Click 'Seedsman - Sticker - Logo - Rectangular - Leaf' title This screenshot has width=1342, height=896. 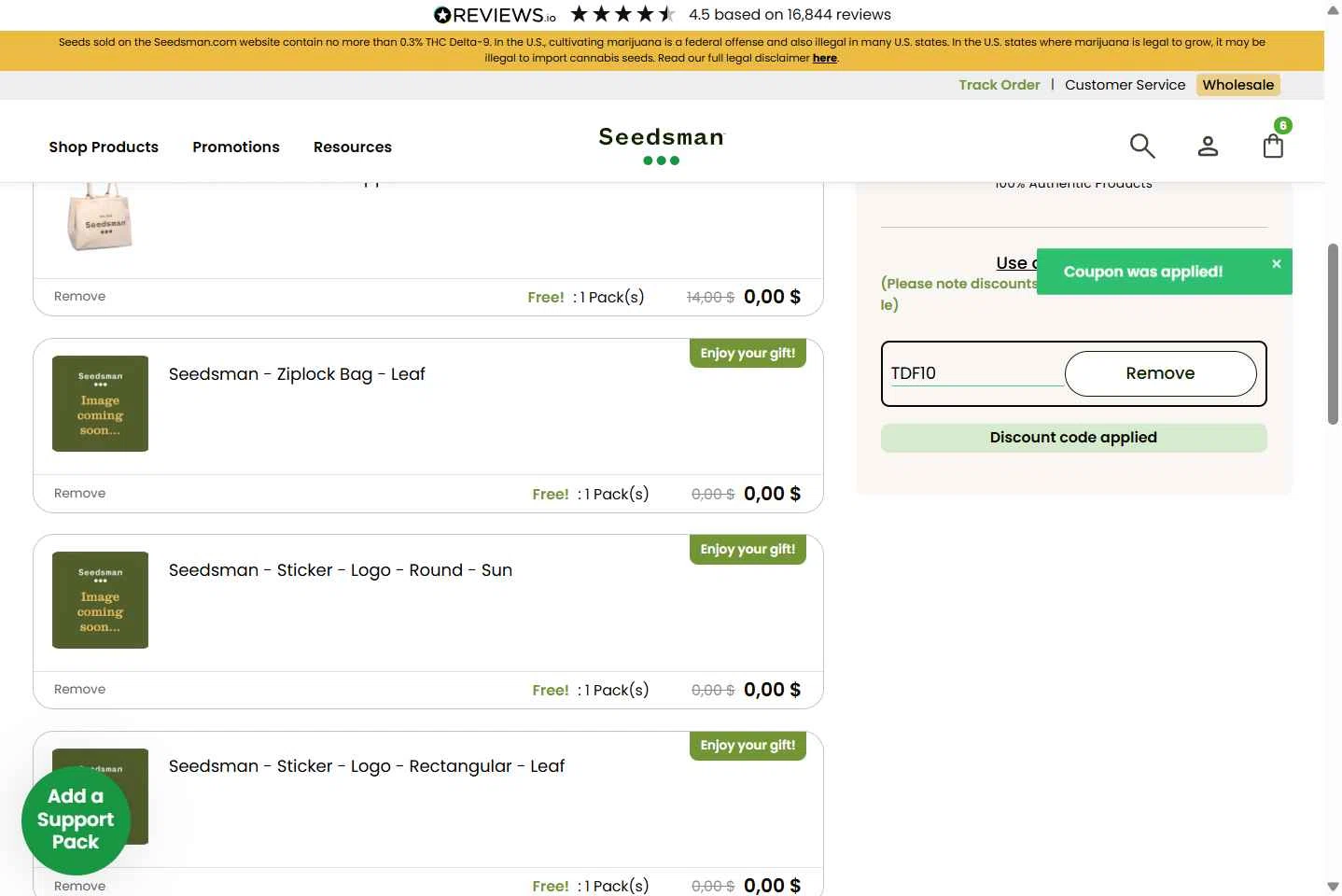tap(367, 766)
